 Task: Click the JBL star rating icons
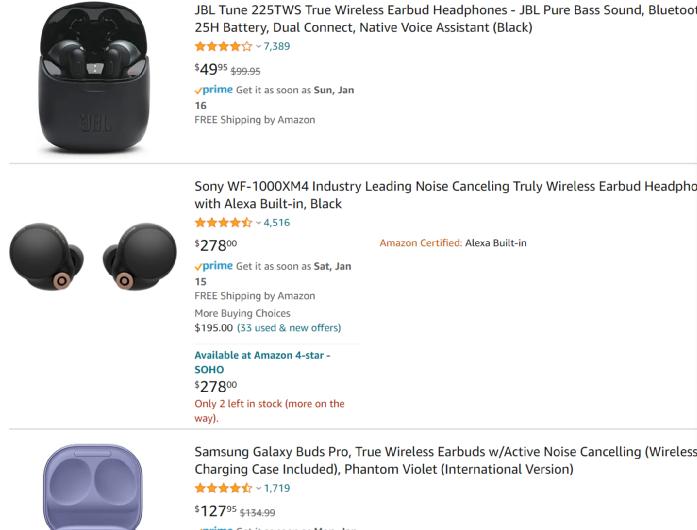pos(223,47)
